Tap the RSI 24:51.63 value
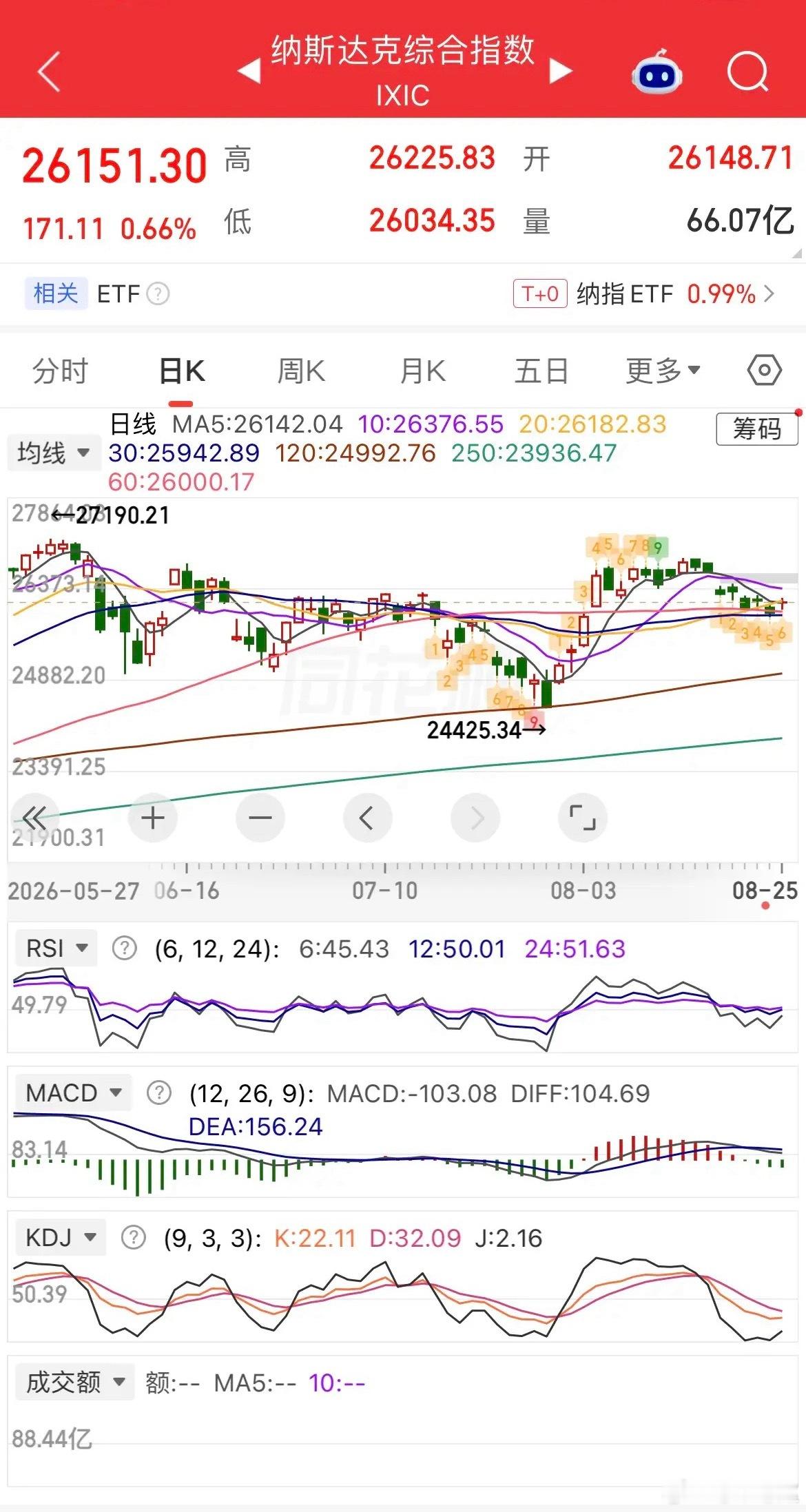 (x=575, y=949)
